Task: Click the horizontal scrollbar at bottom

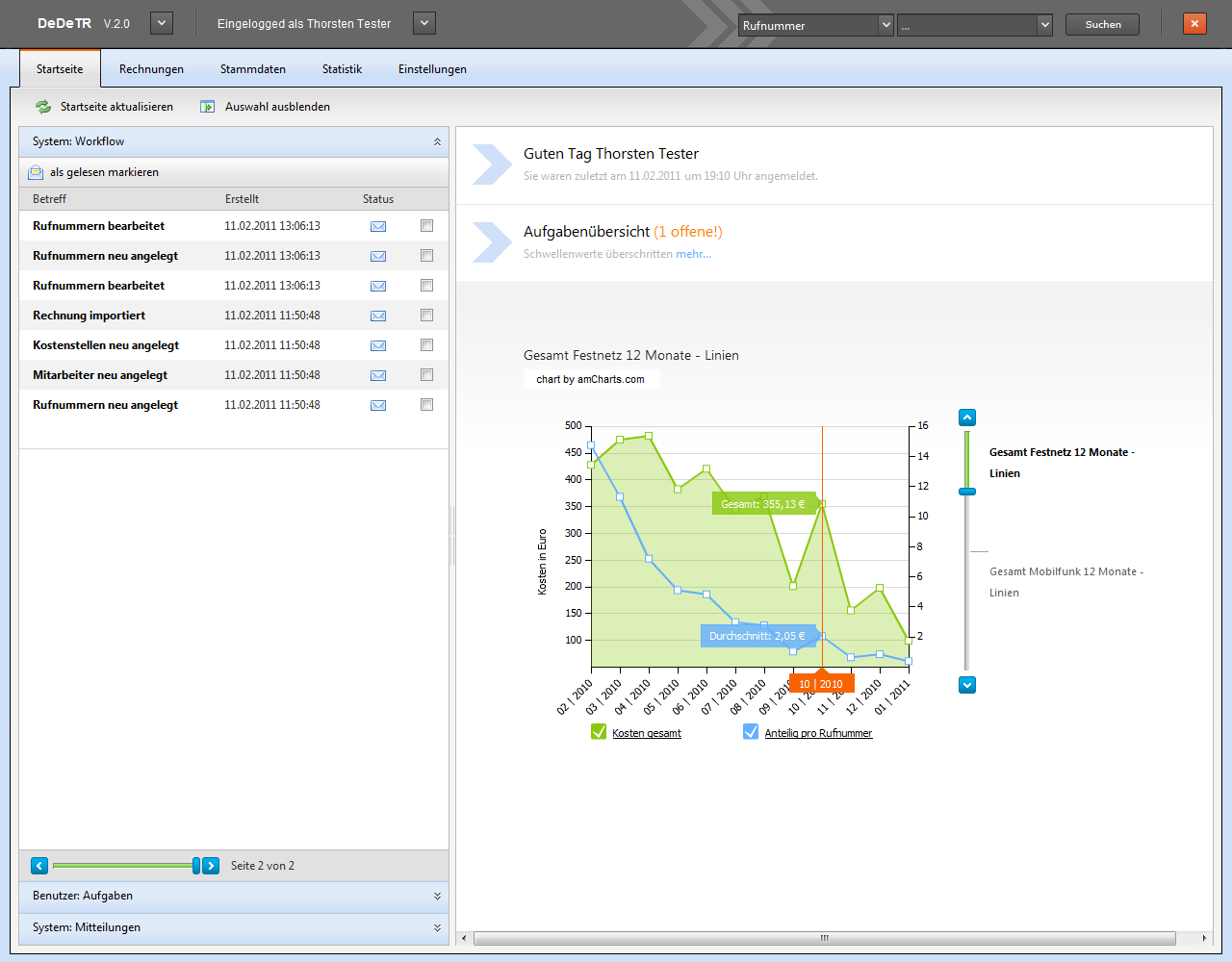Action: pyautogui.click(x=824, y=938)
